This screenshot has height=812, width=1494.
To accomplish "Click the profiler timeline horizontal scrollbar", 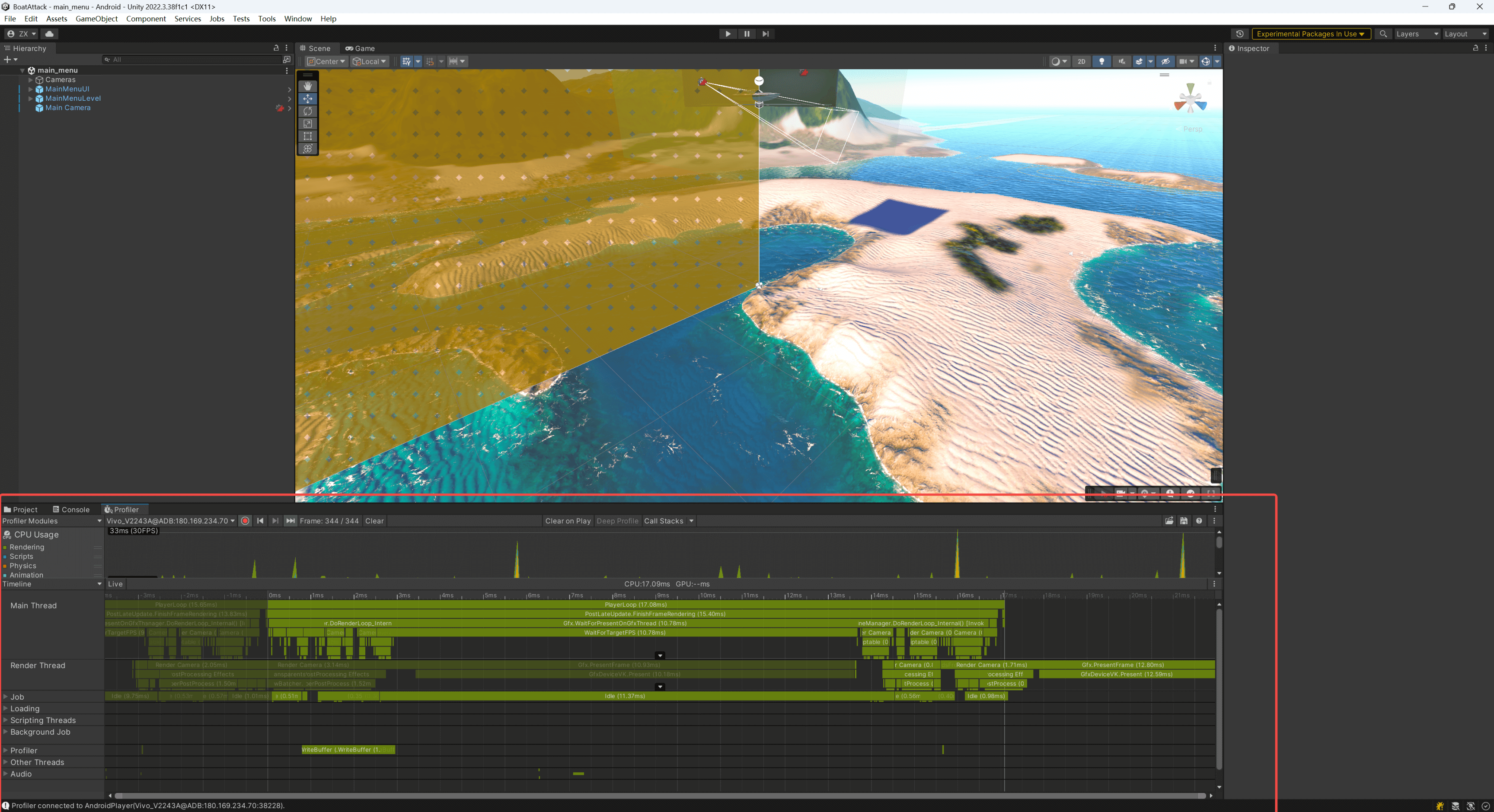I will (659, 796).
